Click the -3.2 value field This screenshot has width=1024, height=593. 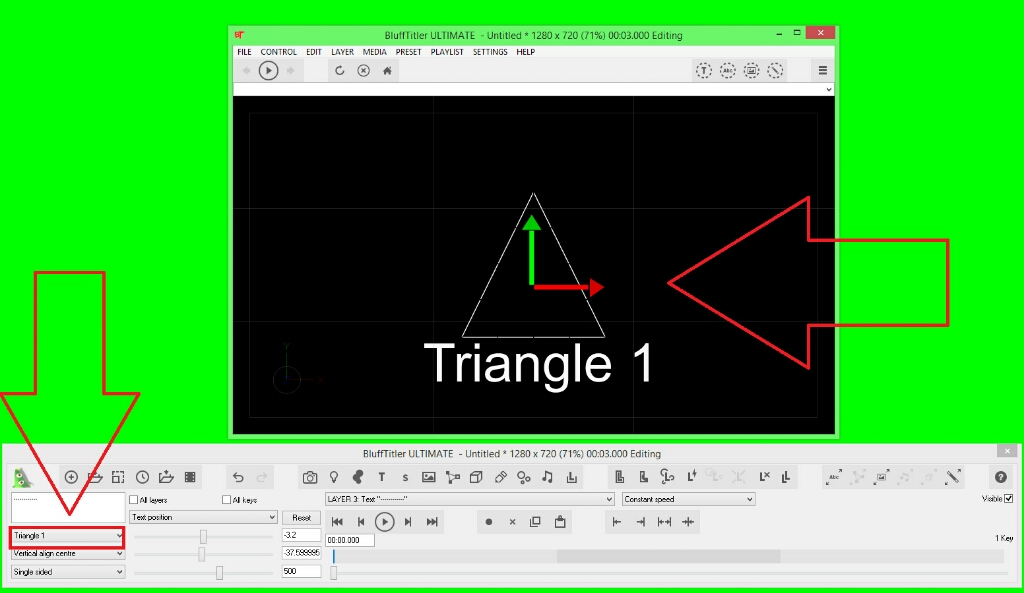tap(301, 535)
